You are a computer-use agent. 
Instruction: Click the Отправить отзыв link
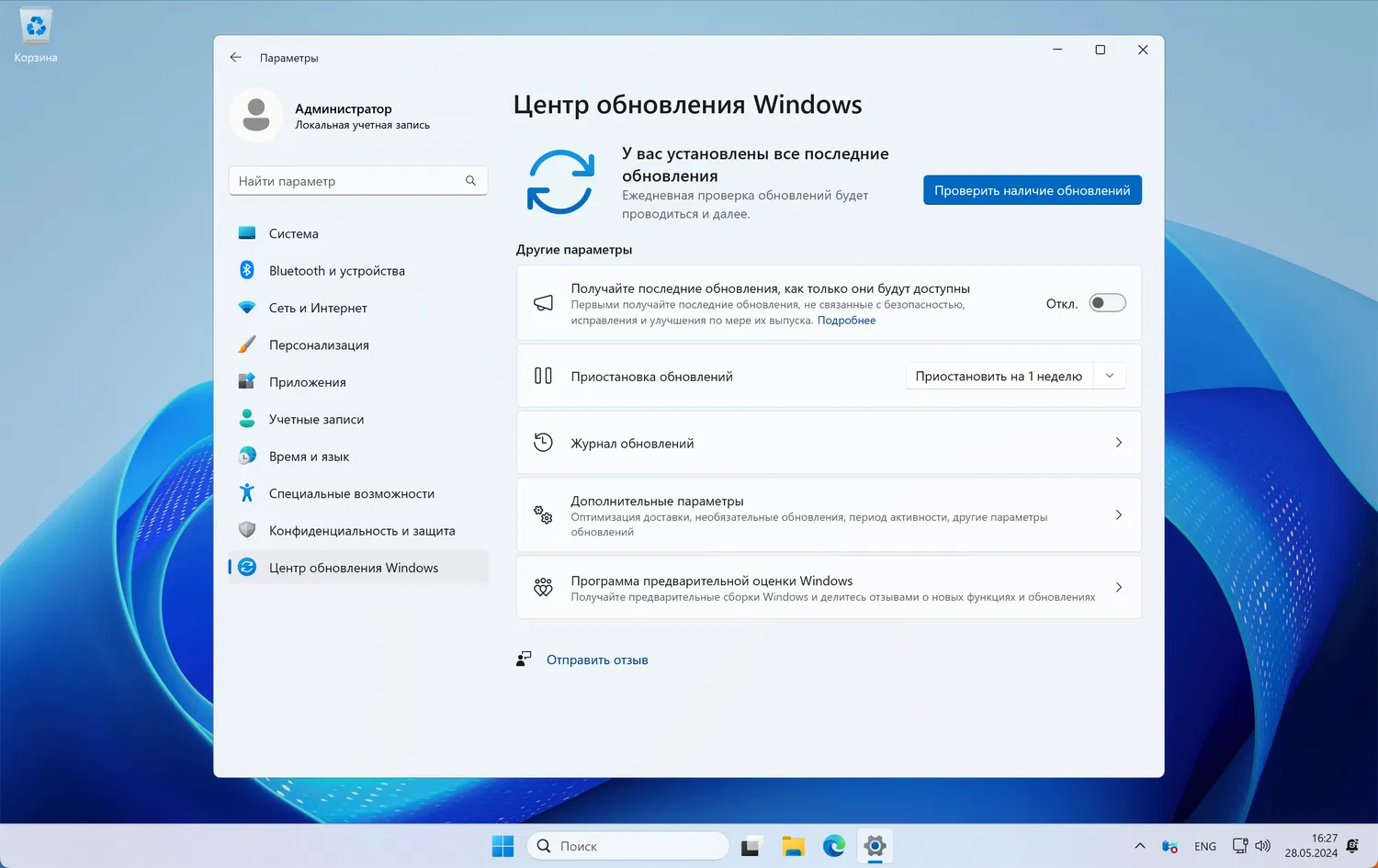597,659
